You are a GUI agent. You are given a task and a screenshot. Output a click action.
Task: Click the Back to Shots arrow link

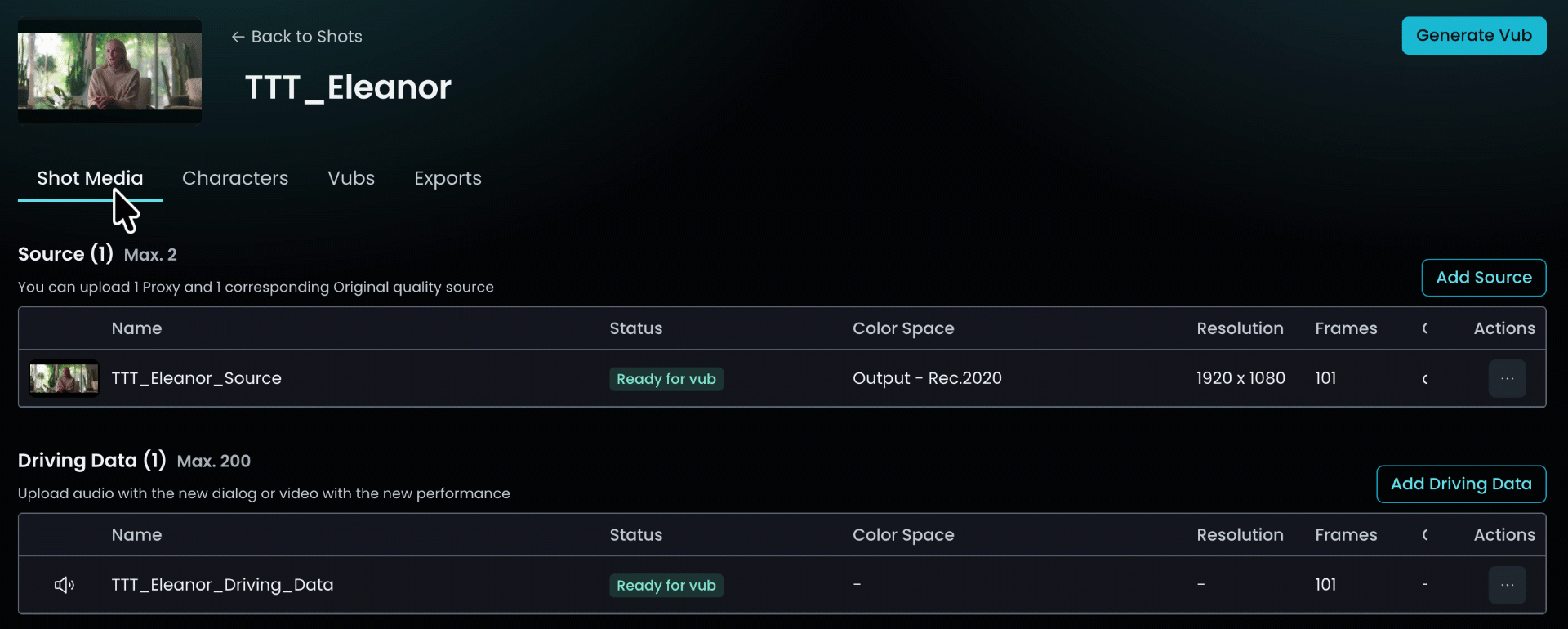[x=296, y=37]
